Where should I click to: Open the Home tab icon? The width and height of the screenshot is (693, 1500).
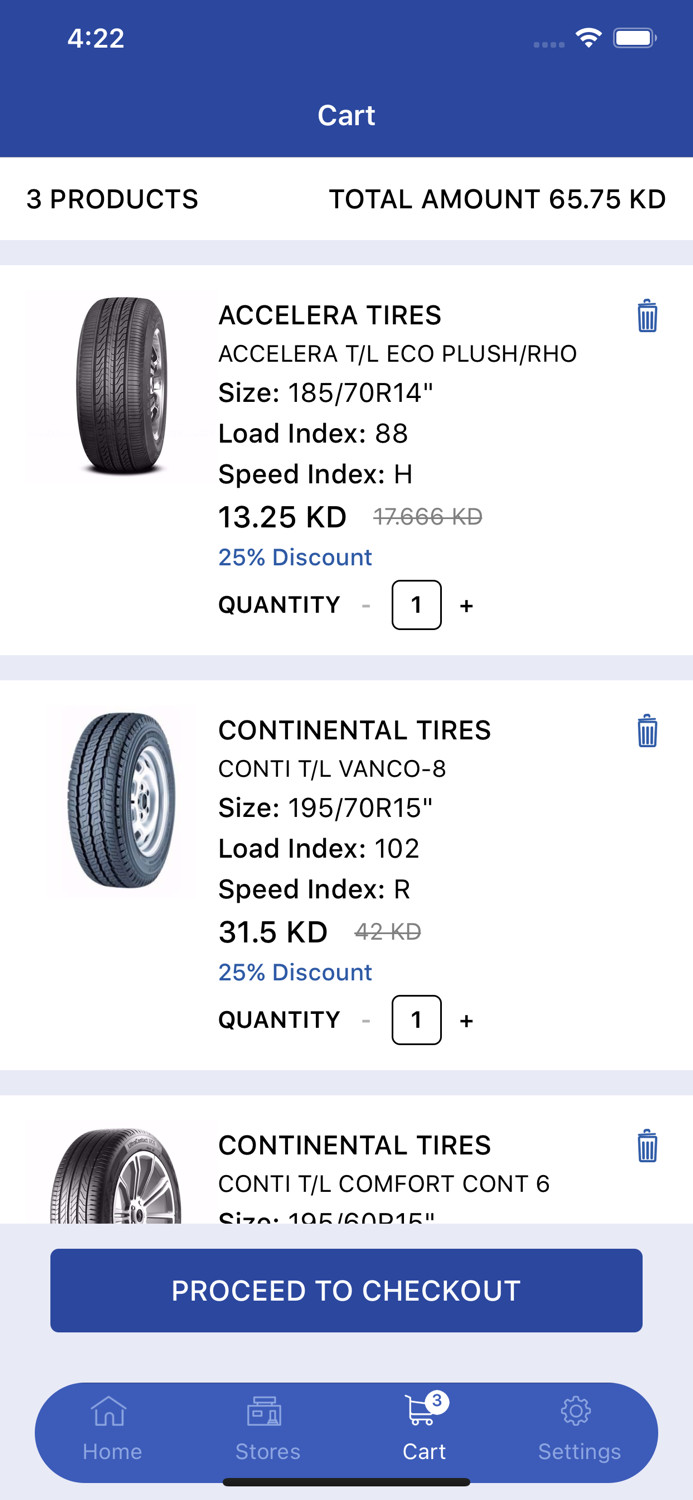tap(108, 1411)
